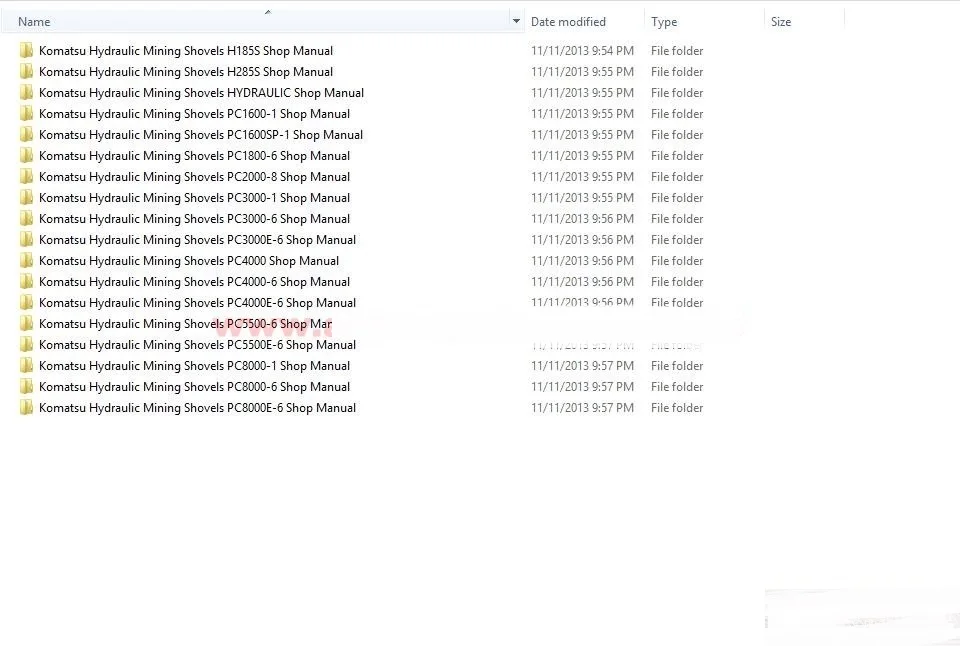This screenshot has width=960, height=646.
Task: Click folder icon for PC4000-6 Shop Manual
Action: coord(26,282)
